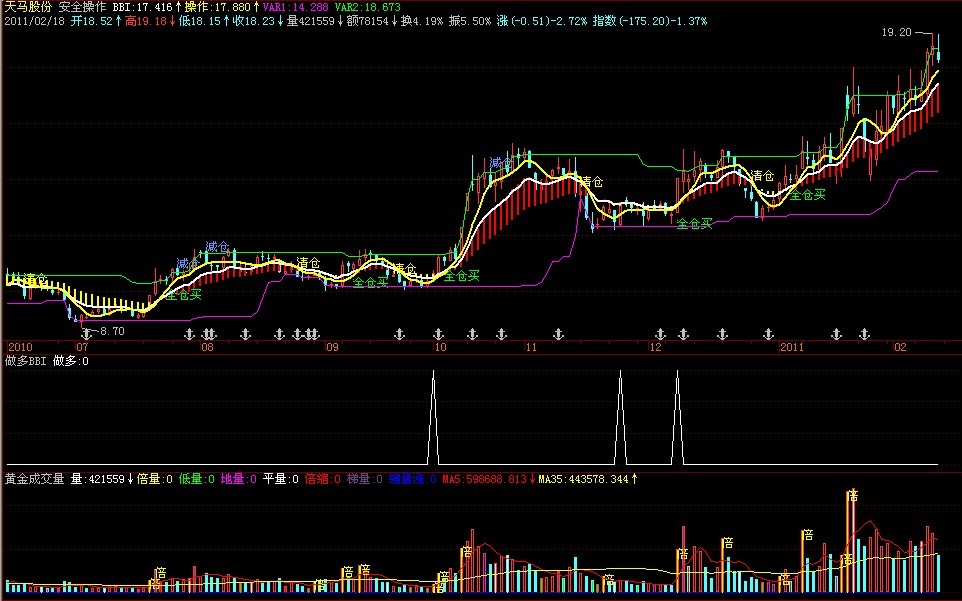
Task: Click the info marker icon beside the 8.70 label
Action: click(87, 334)
